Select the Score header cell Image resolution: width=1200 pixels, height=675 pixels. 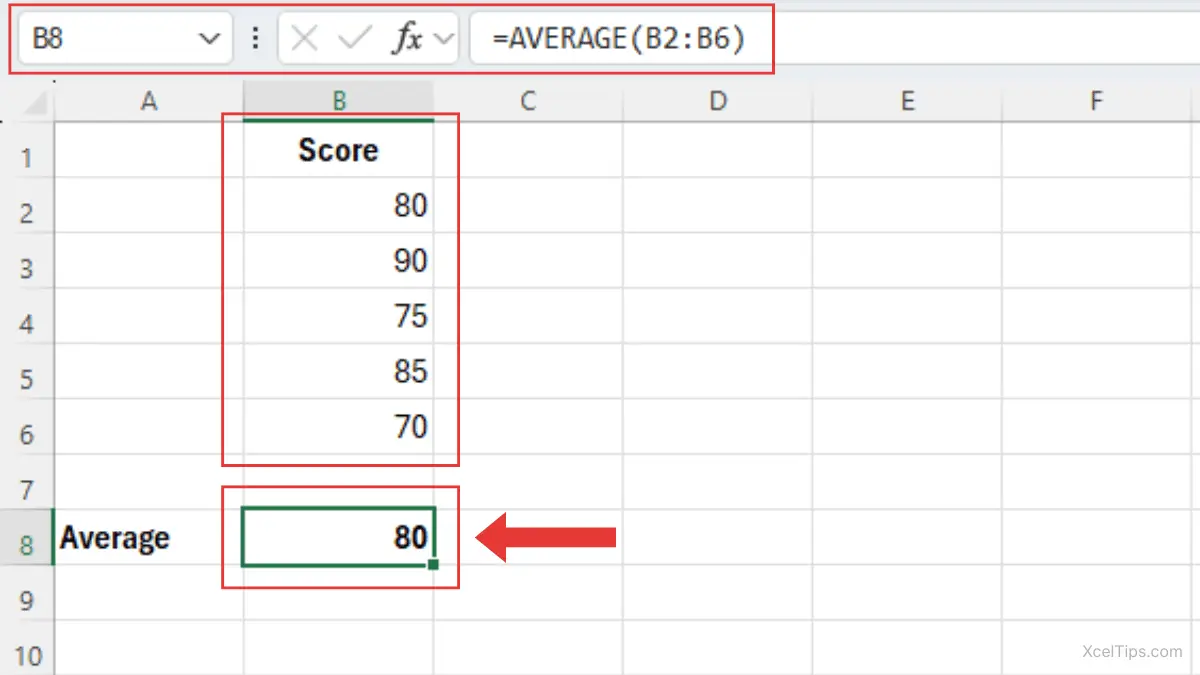coord(338,150)
